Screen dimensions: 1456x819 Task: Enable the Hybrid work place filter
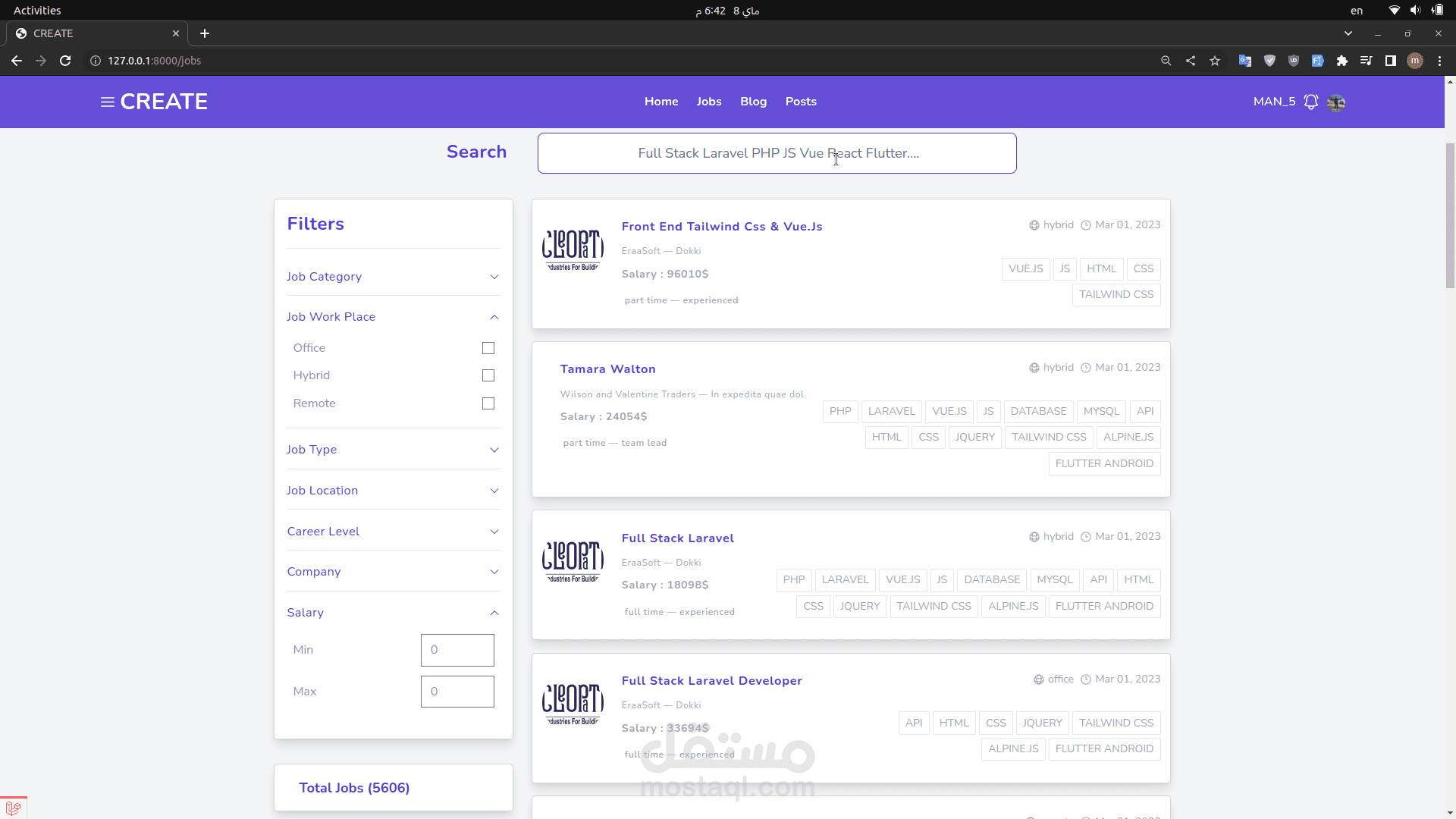point(488,375)
